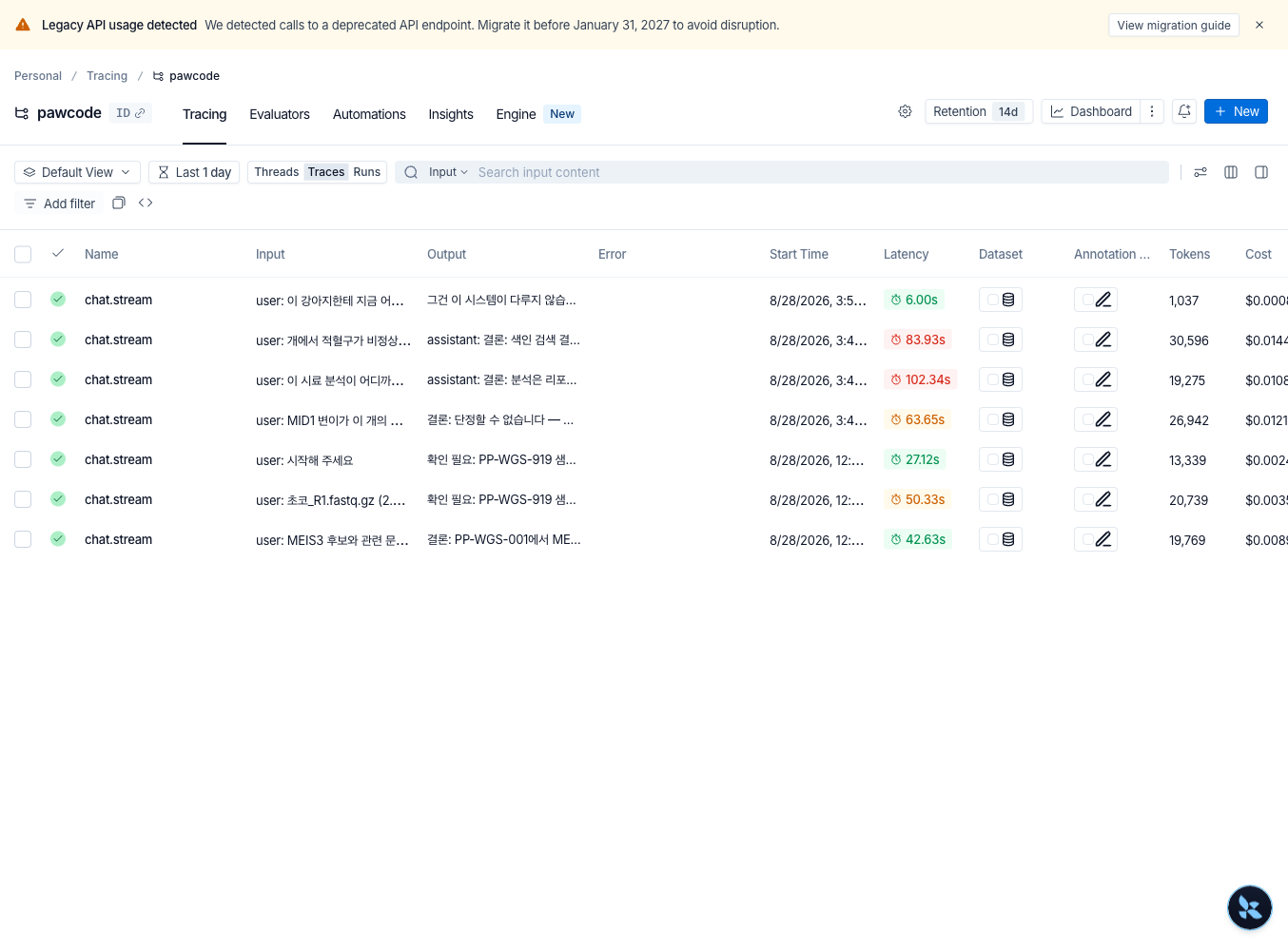
Task: Open the Dashboard button
Action: 1091,111
